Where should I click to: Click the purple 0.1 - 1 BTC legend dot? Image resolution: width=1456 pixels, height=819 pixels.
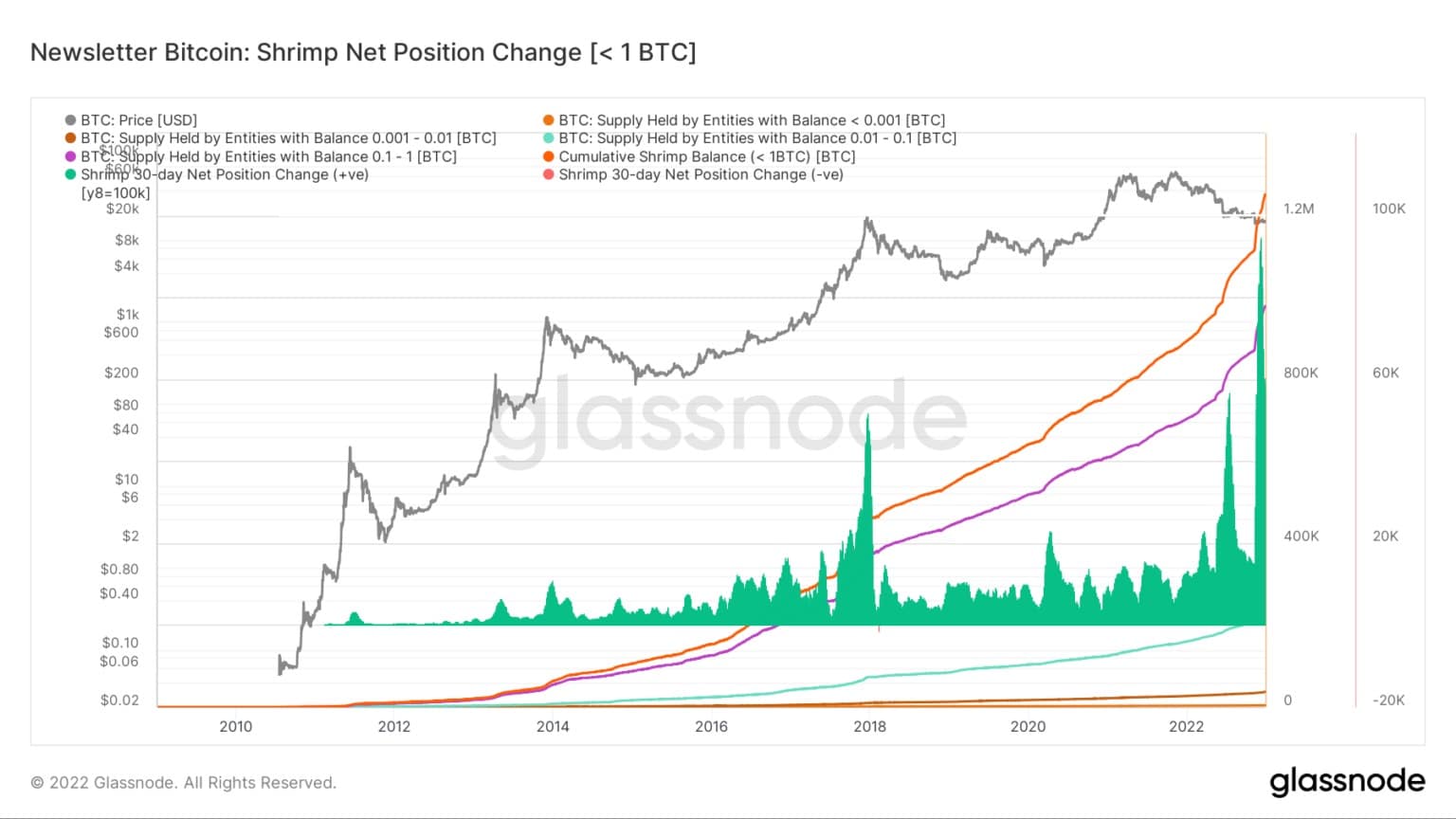70,156
